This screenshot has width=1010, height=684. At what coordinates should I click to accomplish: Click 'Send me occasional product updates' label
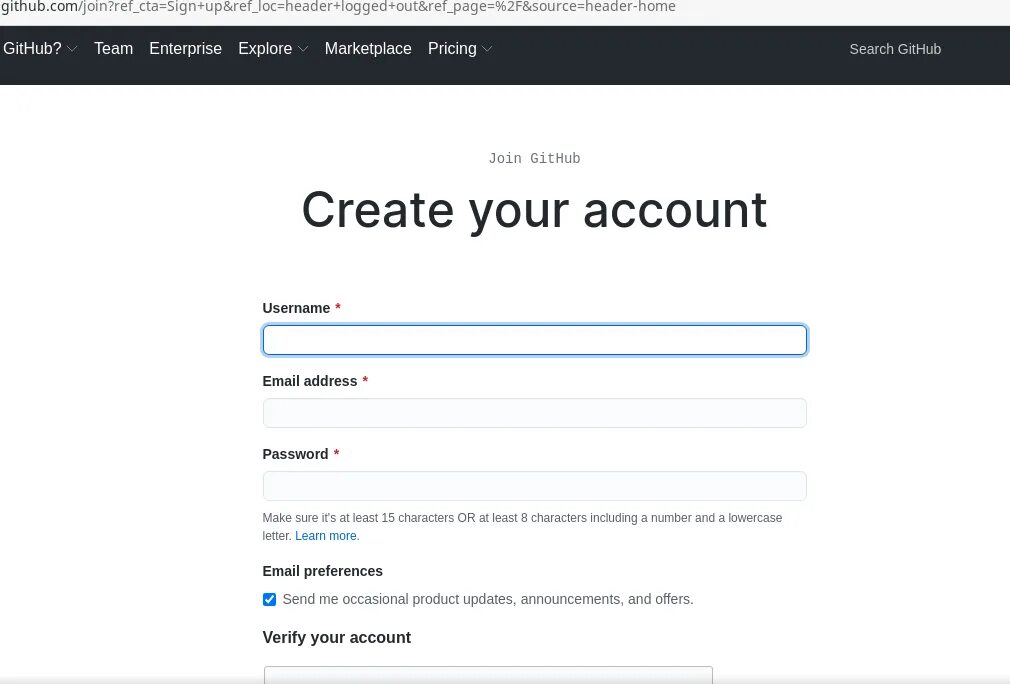(488, 600)
